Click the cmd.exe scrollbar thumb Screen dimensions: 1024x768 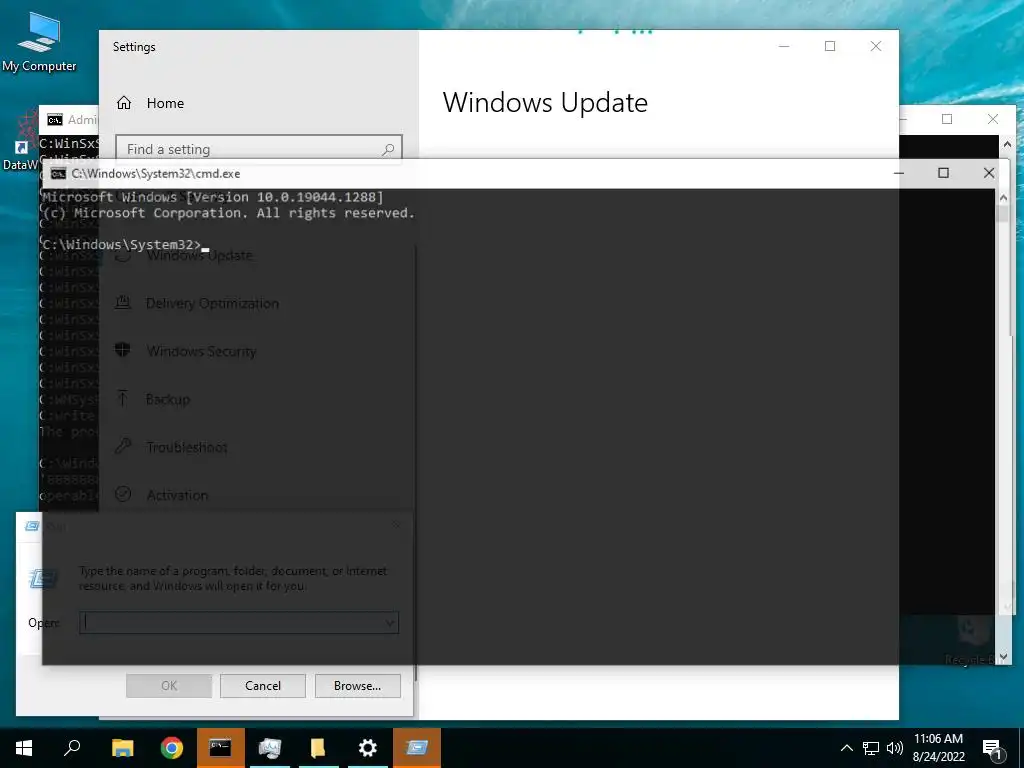click(1004, 214)
